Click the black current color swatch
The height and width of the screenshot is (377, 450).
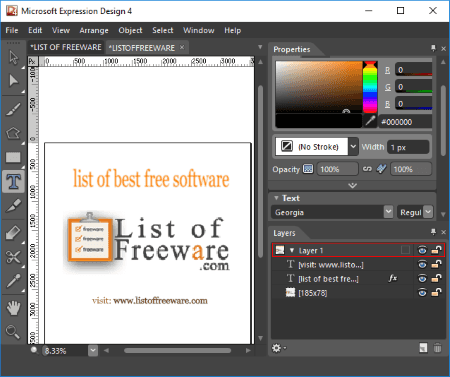(x=319, y=121)
